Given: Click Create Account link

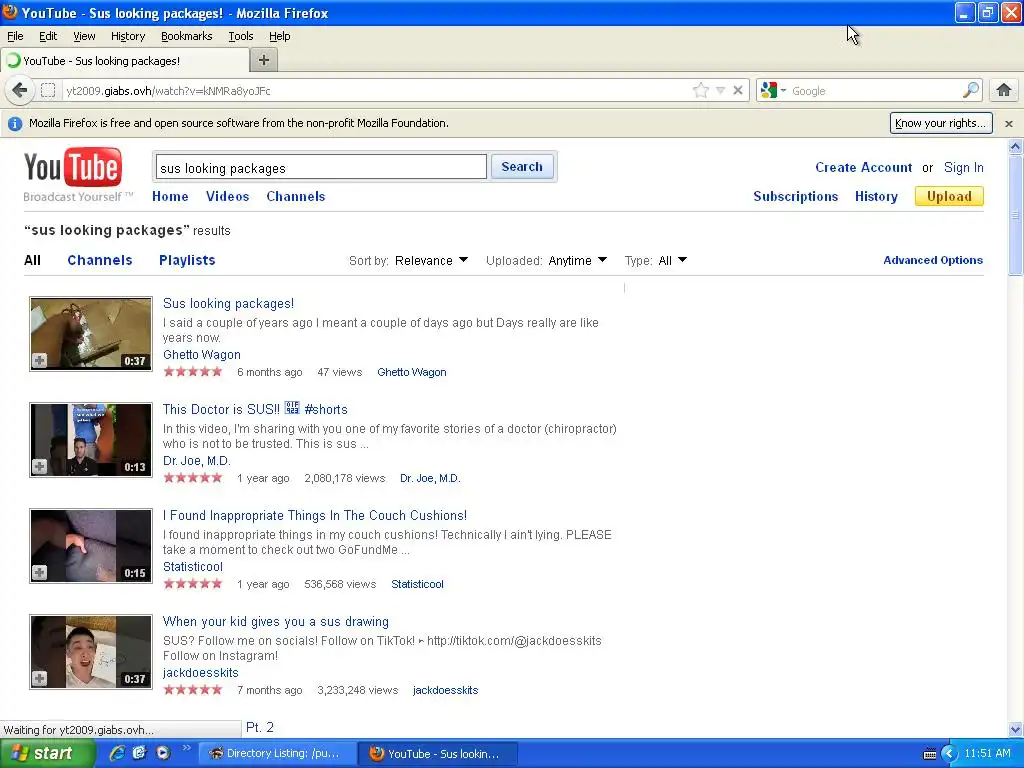Looking at the screenshot, I should [863, 167].
